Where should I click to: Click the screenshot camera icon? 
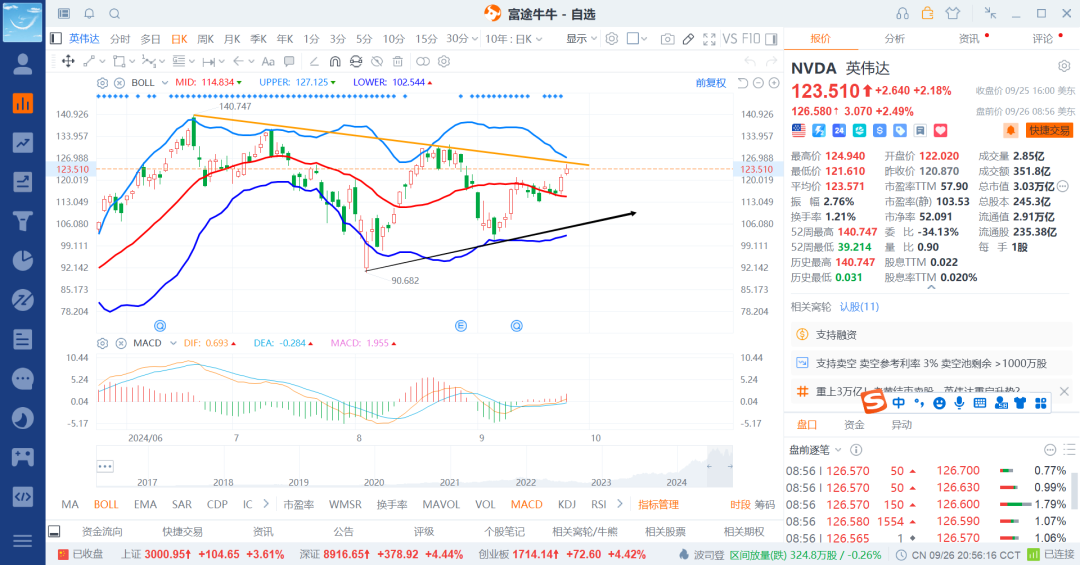667,39
